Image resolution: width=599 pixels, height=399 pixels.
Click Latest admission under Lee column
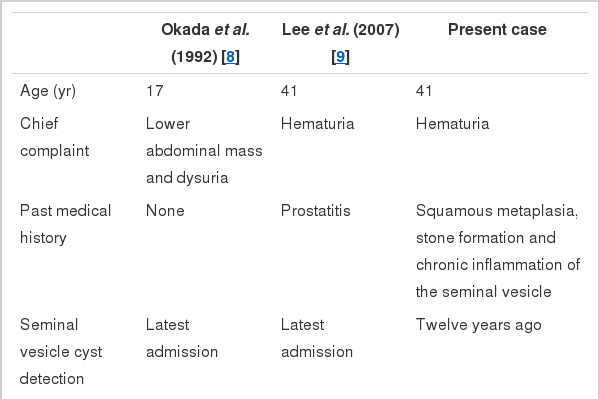pyautogui.click(x=317, y=338)
